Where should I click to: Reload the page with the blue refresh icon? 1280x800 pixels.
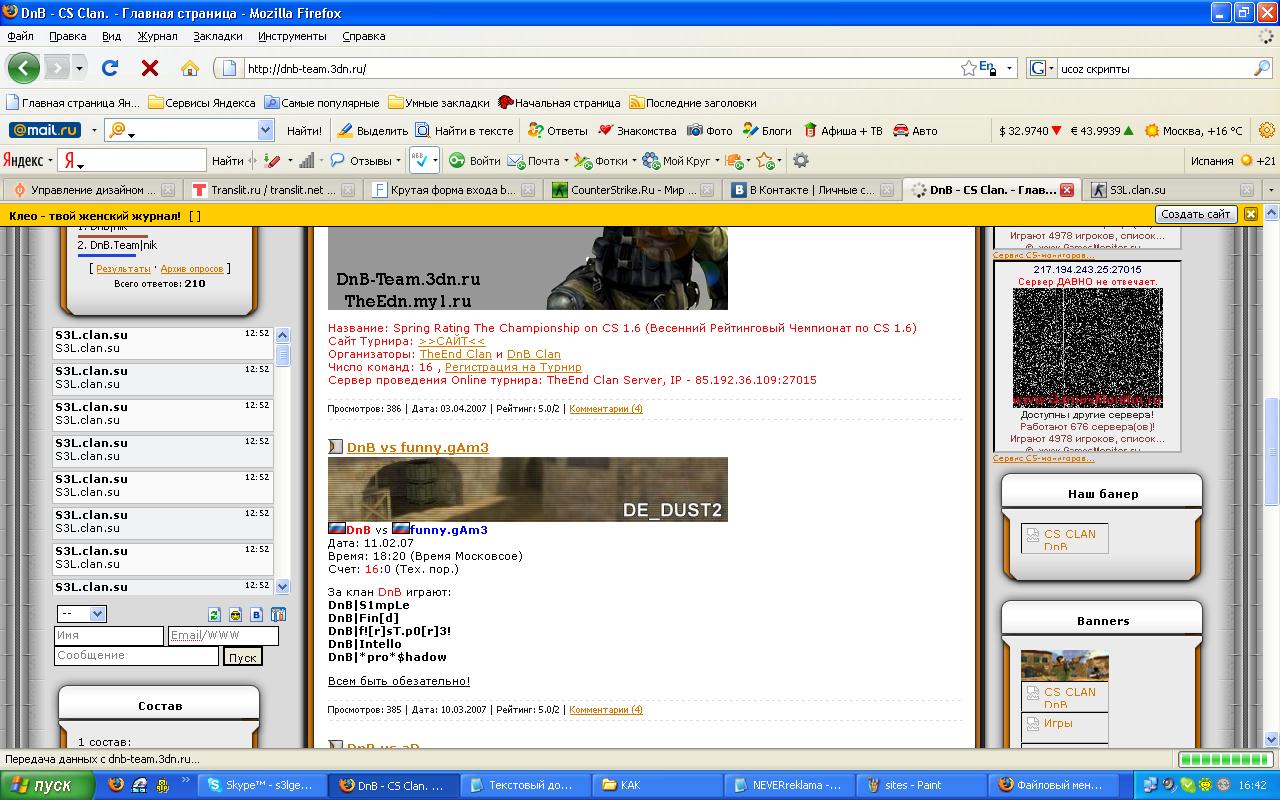pyautogui.click(x=110, y=68)
